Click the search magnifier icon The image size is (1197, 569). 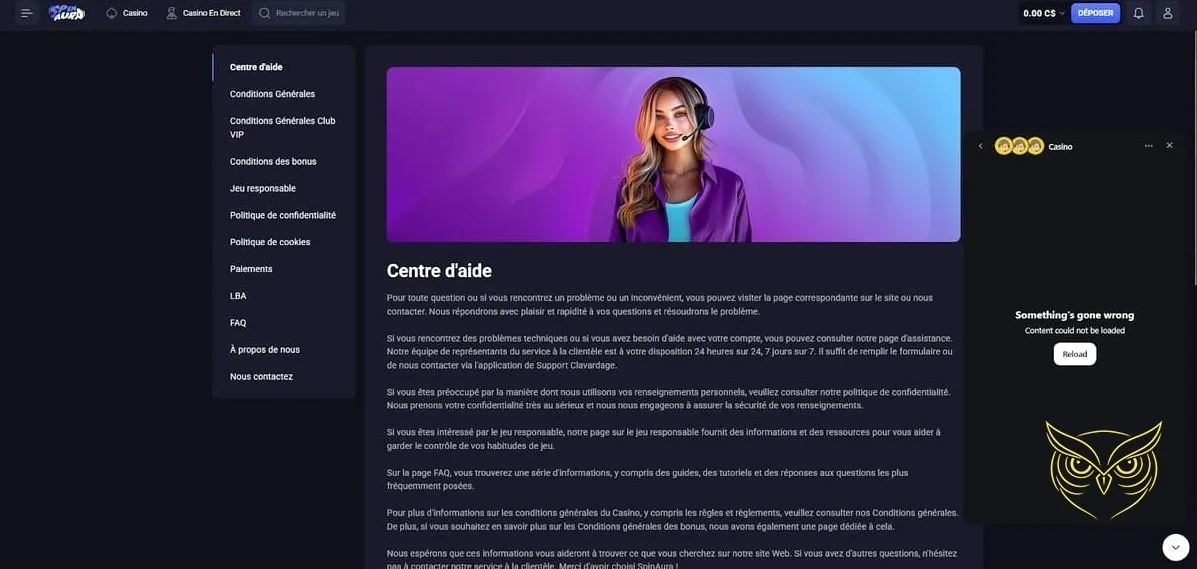tap(264, 13)
